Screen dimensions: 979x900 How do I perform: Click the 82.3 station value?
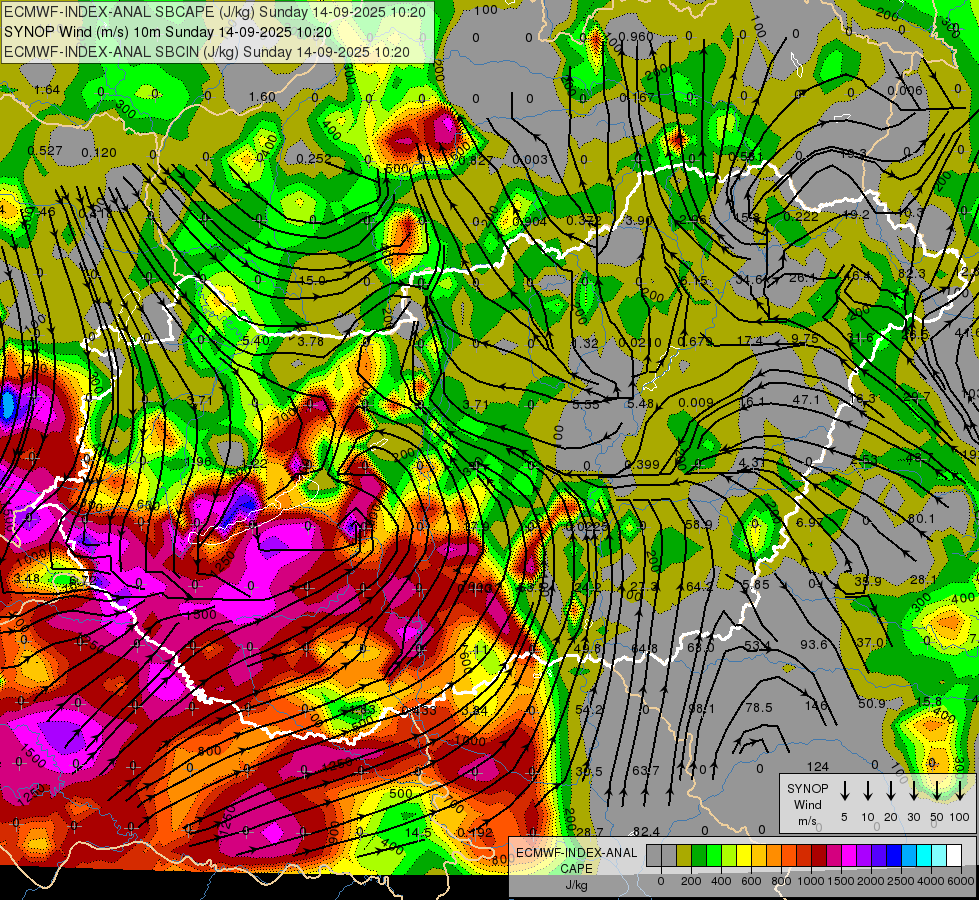pos(912,274)
